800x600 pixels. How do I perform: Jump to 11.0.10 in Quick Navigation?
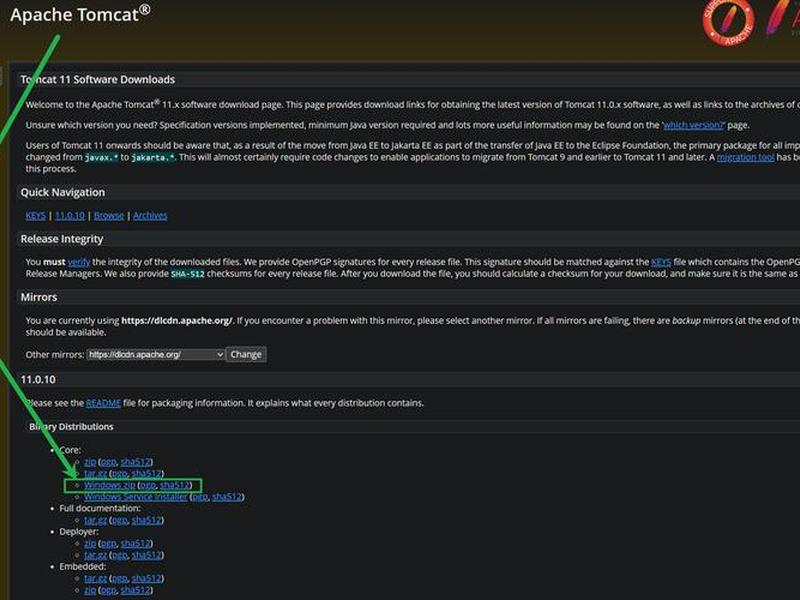[70, 216]
